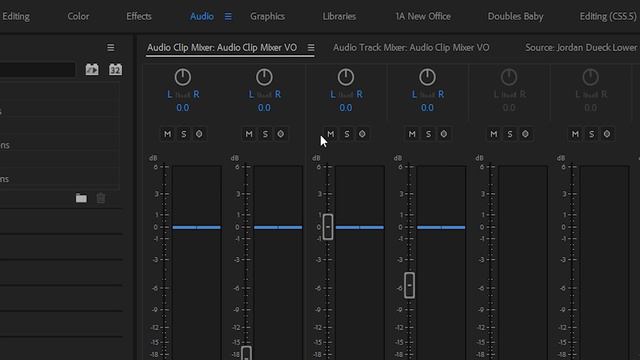Switch to the Graphics workspace

(268, 16)
